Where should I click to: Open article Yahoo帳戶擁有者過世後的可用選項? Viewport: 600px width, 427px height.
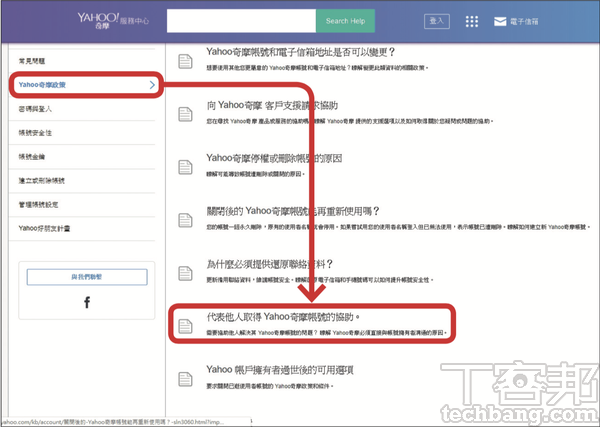click(280, 370)
